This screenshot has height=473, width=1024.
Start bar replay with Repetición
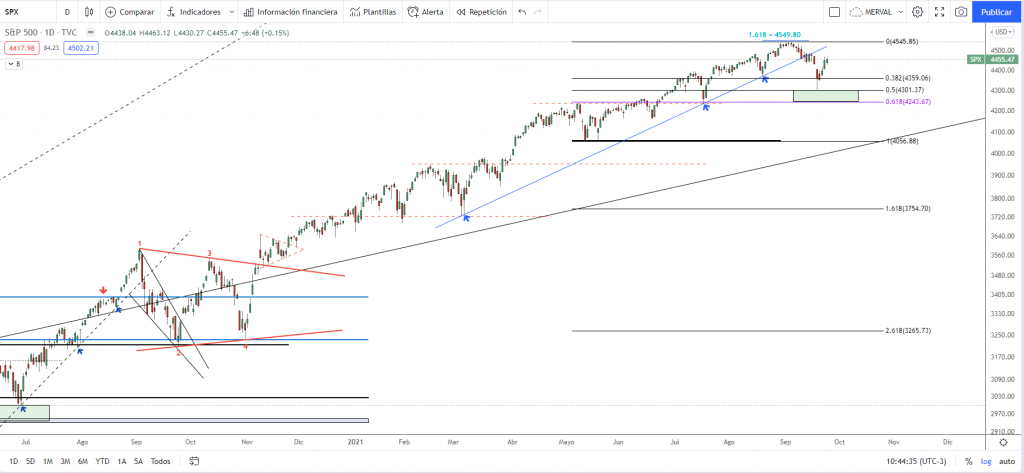pos(481,12)
